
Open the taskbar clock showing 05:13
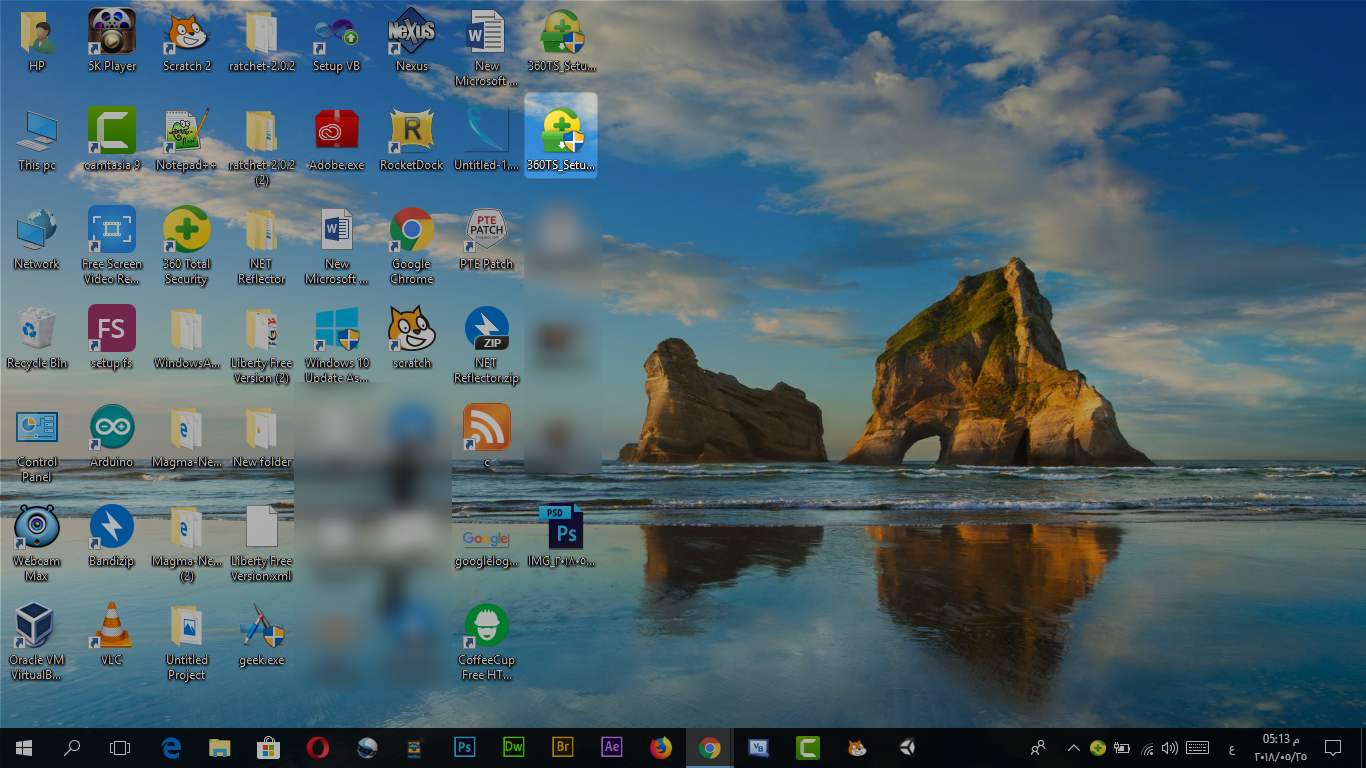tap(1281, 748)
